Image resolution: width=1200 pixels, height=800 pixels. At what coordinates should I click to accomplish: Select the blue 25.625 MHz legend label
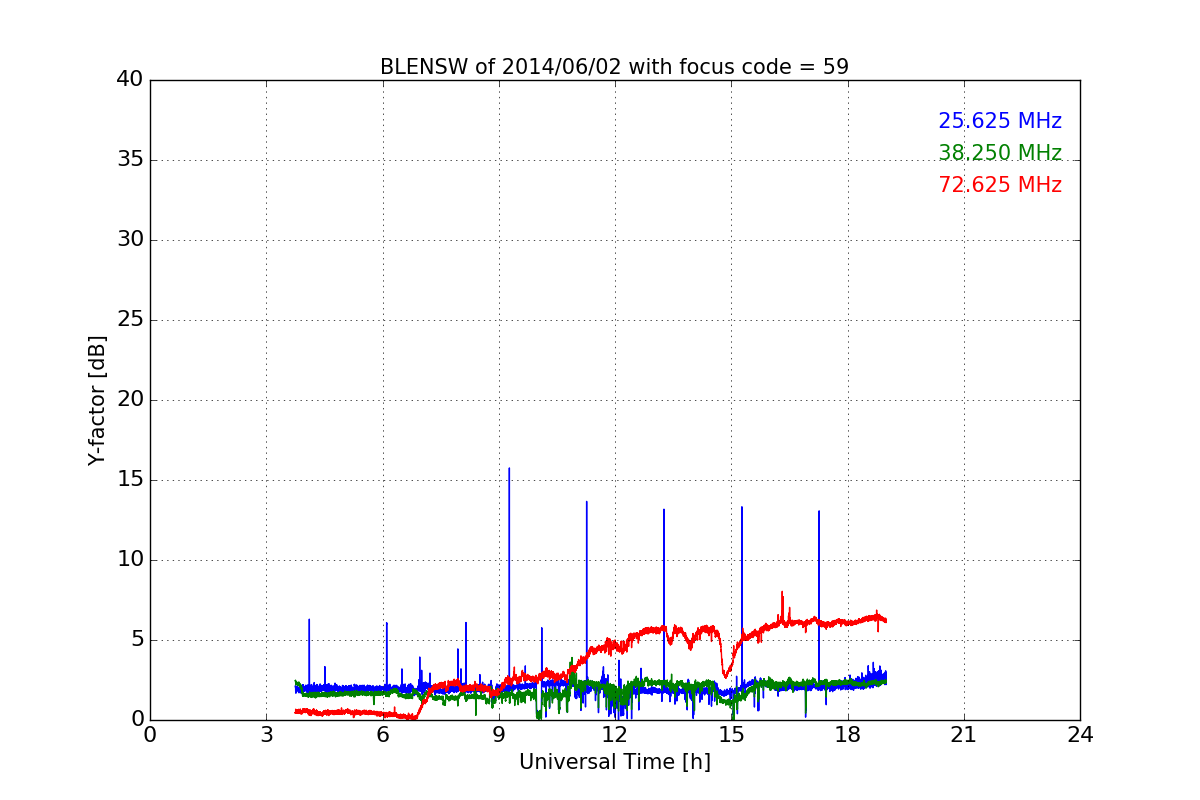1000,121
